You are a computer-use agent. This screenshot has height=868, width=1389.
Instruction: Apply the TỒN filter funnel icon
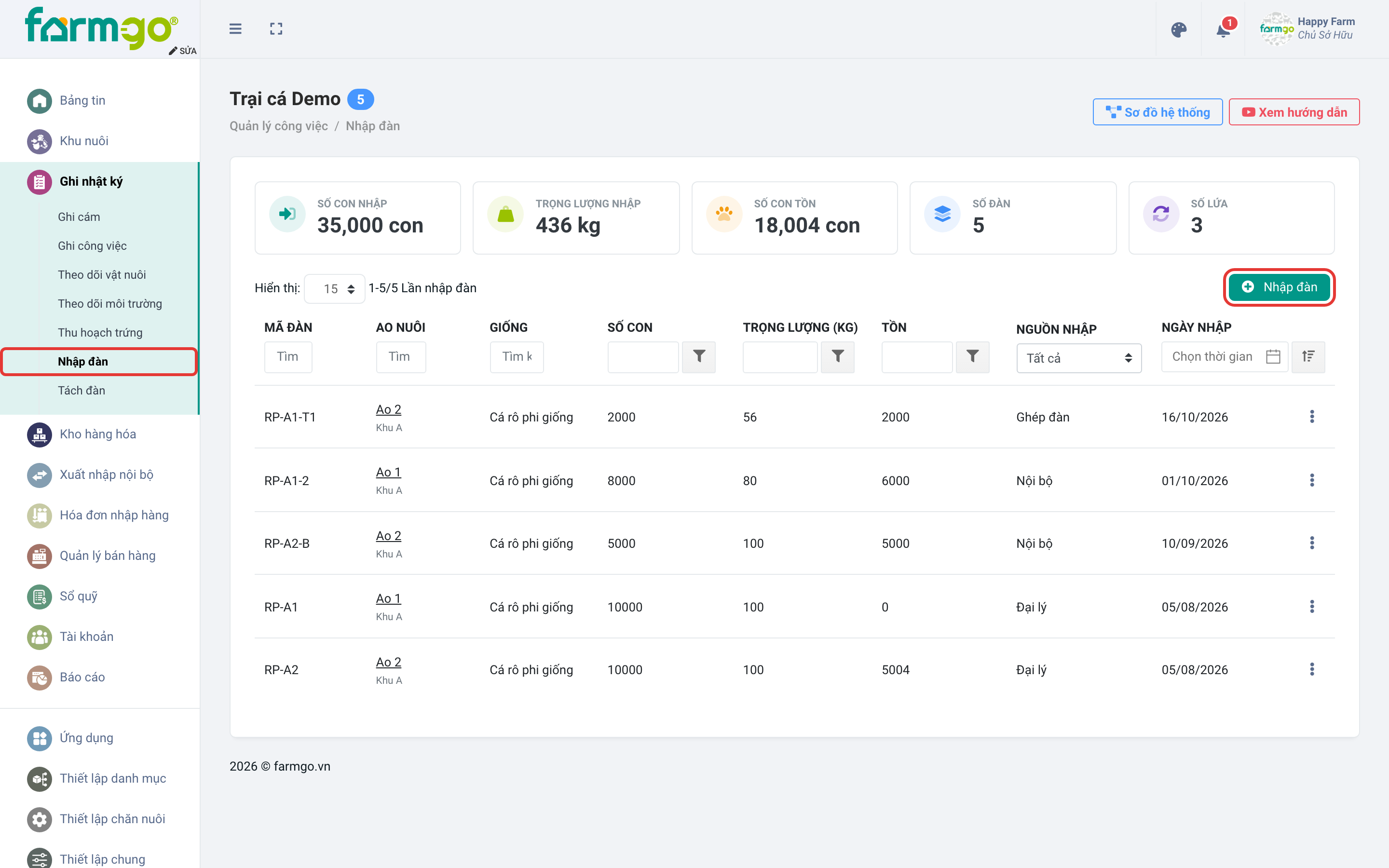click(x=972, y=356)
